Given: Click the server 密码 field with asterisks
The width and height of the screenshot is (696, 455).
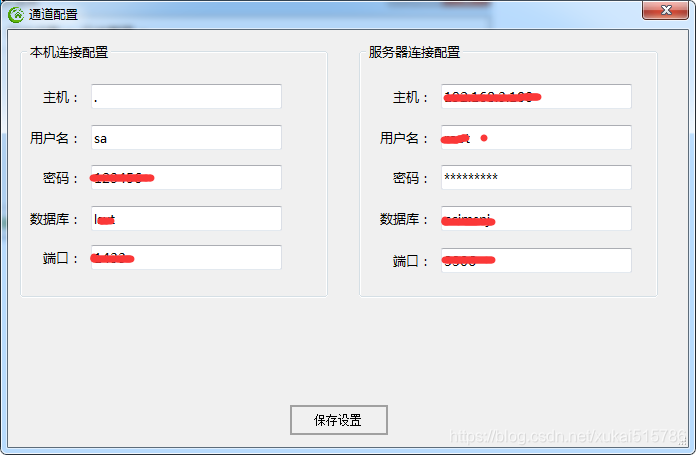Looking at the screenshot, I should (536, 178).
